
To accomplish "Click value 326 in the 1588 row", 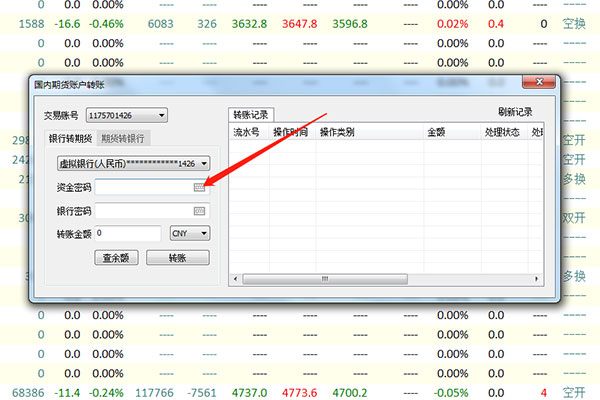I will coord(207,24).
